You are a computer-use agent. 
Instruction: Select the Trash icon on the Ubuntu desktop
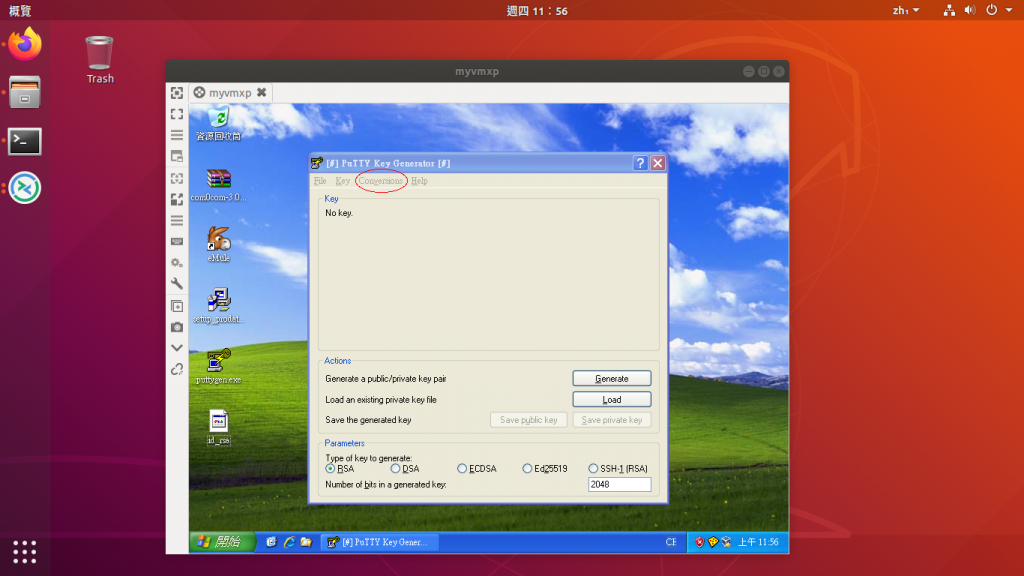[100, 60]
